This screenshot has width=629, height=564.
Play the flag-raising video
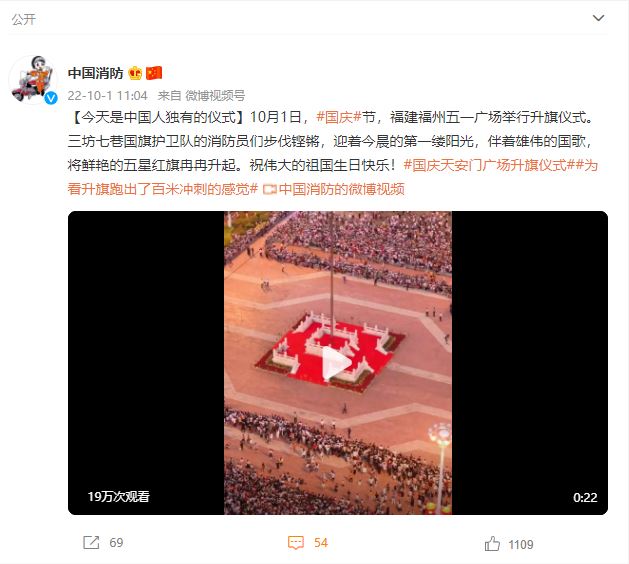click(x=337, y=363)
